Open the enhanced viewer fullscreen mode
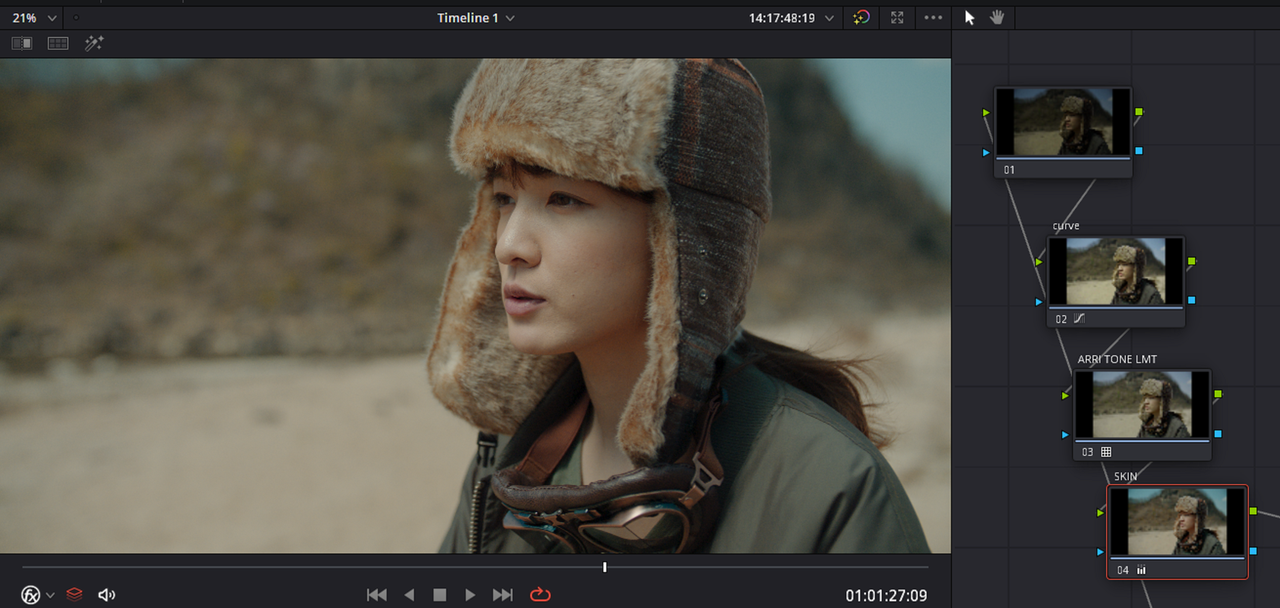The height and width of the screenshot is (608, 1280). pos(897,18)
